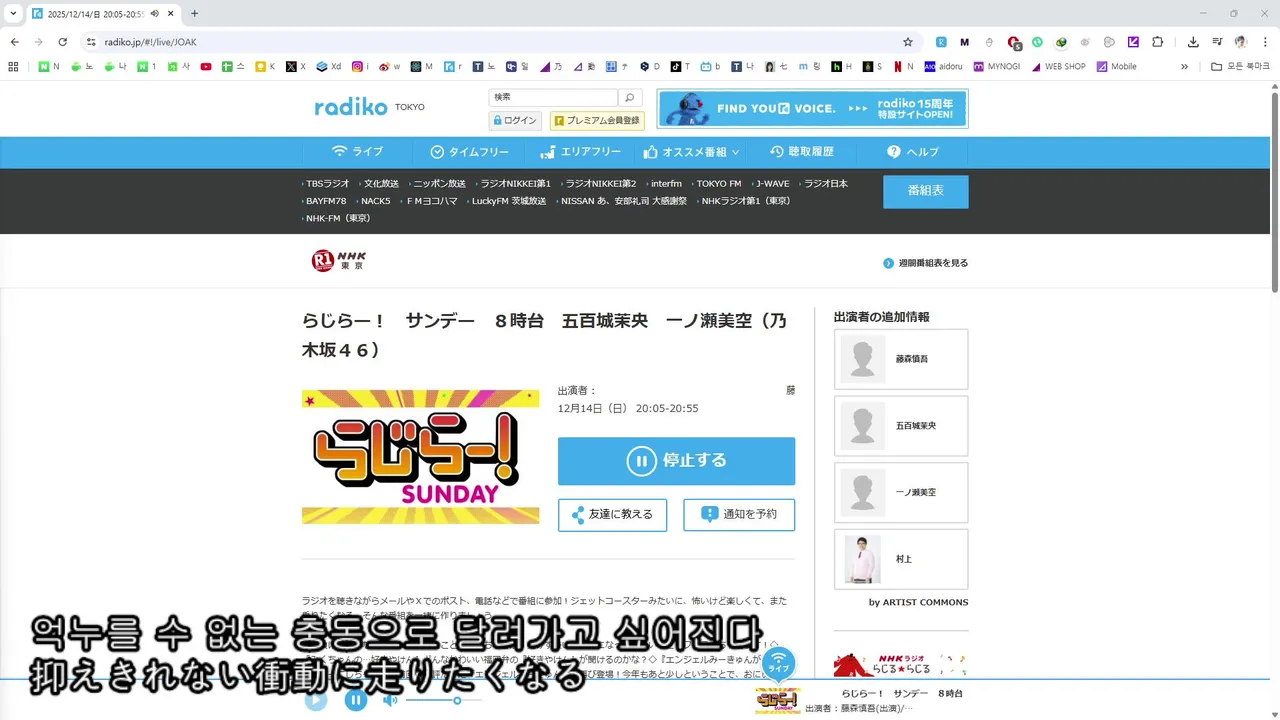Click the ログイン button
Screen dimensions: 1280x720
pyautogui.click(x=515, y=120)
